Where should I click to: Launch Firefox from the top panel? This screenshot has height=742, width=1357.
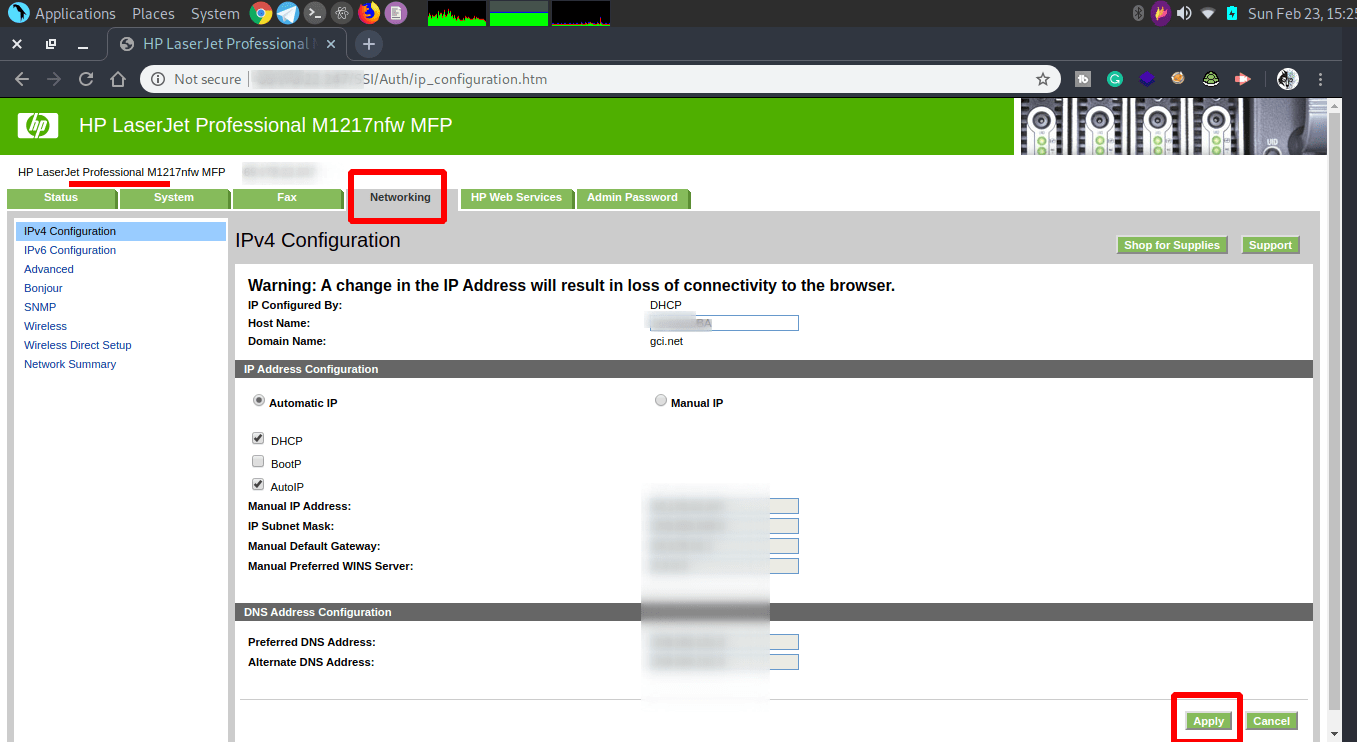pyautogui.click(x=369, y=13)
